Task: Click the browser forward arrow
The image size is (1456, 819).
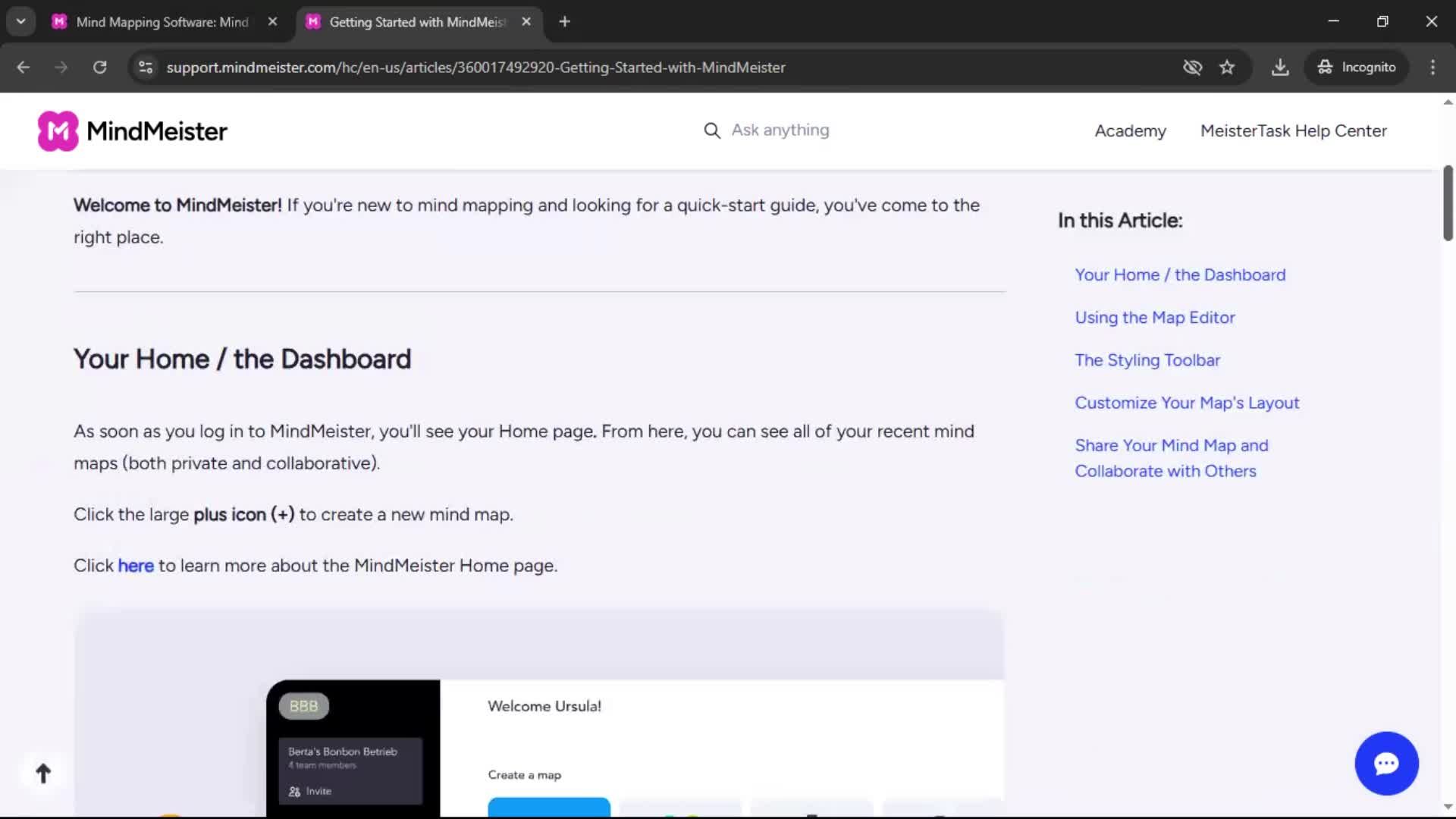Action: (61, 67)
